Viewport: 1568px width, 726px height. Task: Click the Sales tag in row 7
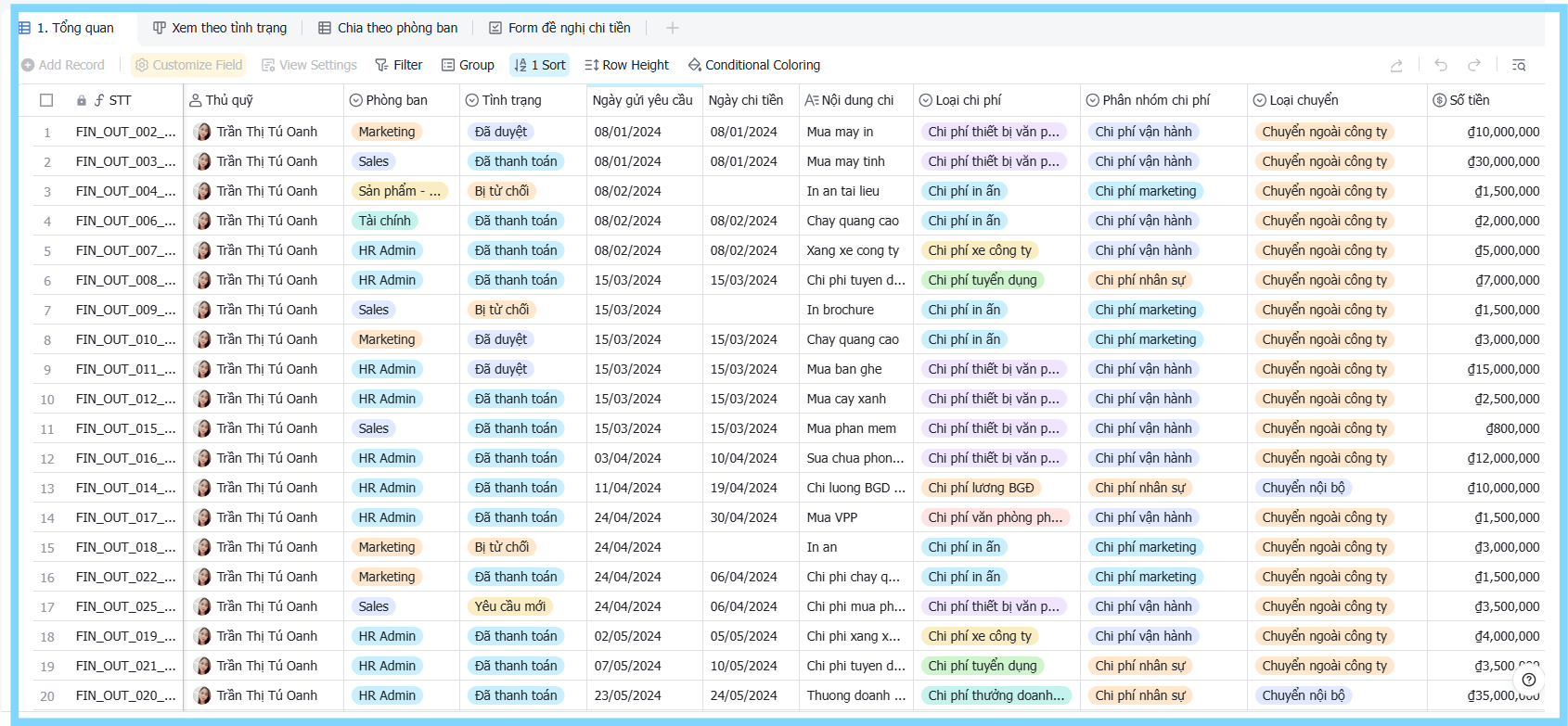pos(374,310)
